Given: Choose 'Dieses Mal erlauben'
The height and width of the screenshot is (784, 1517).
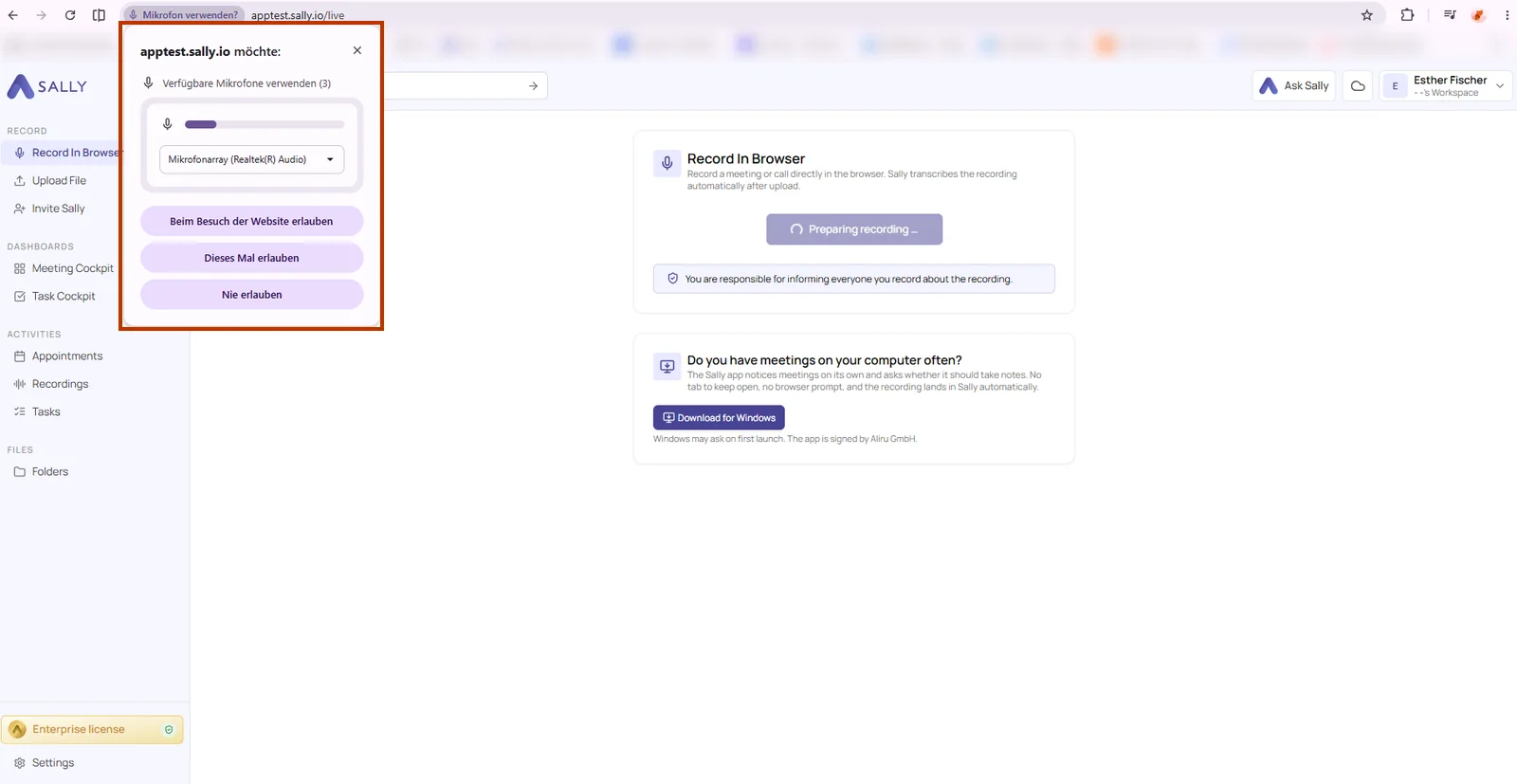Looking at the screenshot, I should 251,258.
